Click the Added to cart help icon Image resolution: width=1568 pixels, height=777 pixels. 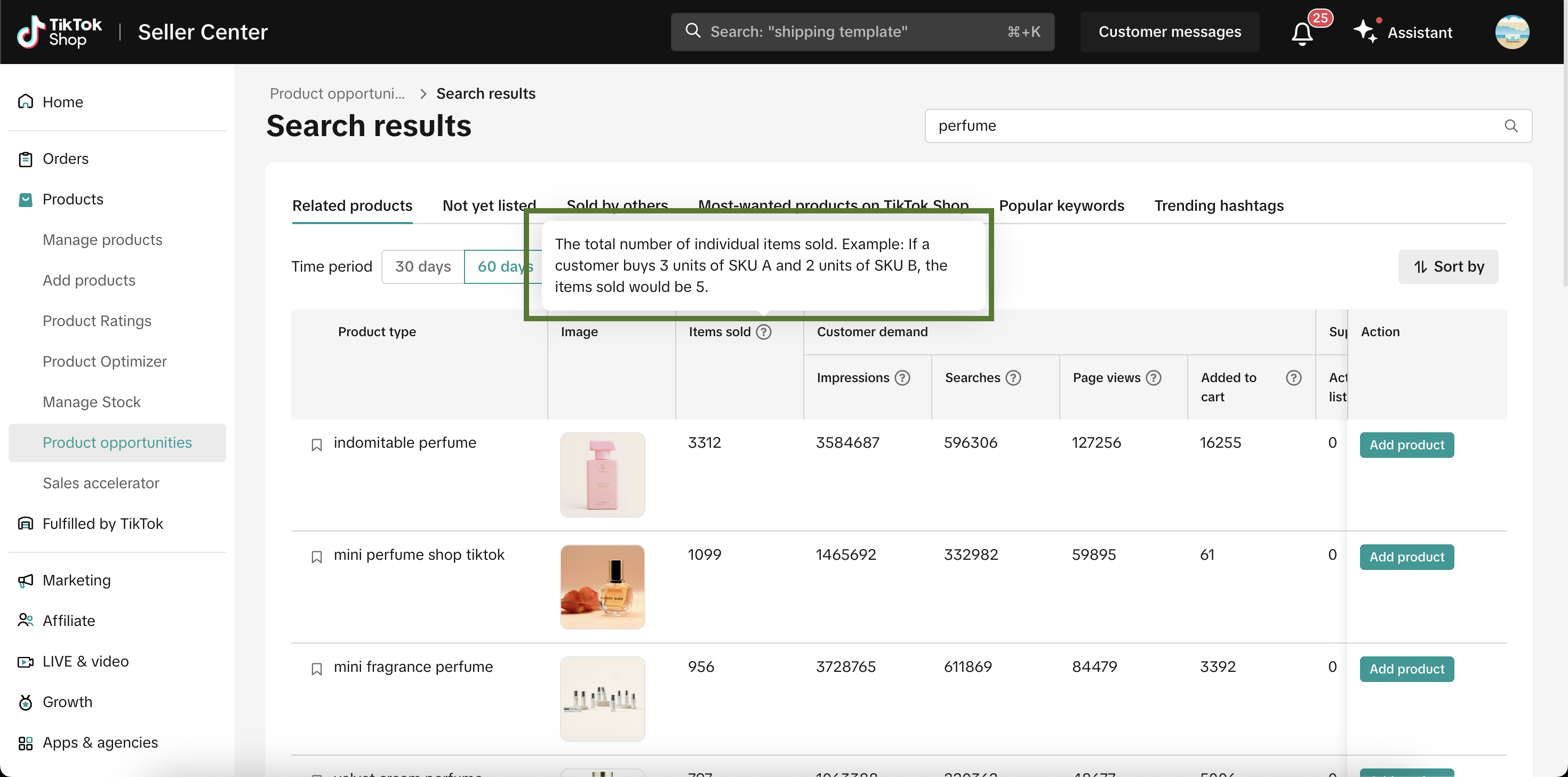(x=1293, y=377)
